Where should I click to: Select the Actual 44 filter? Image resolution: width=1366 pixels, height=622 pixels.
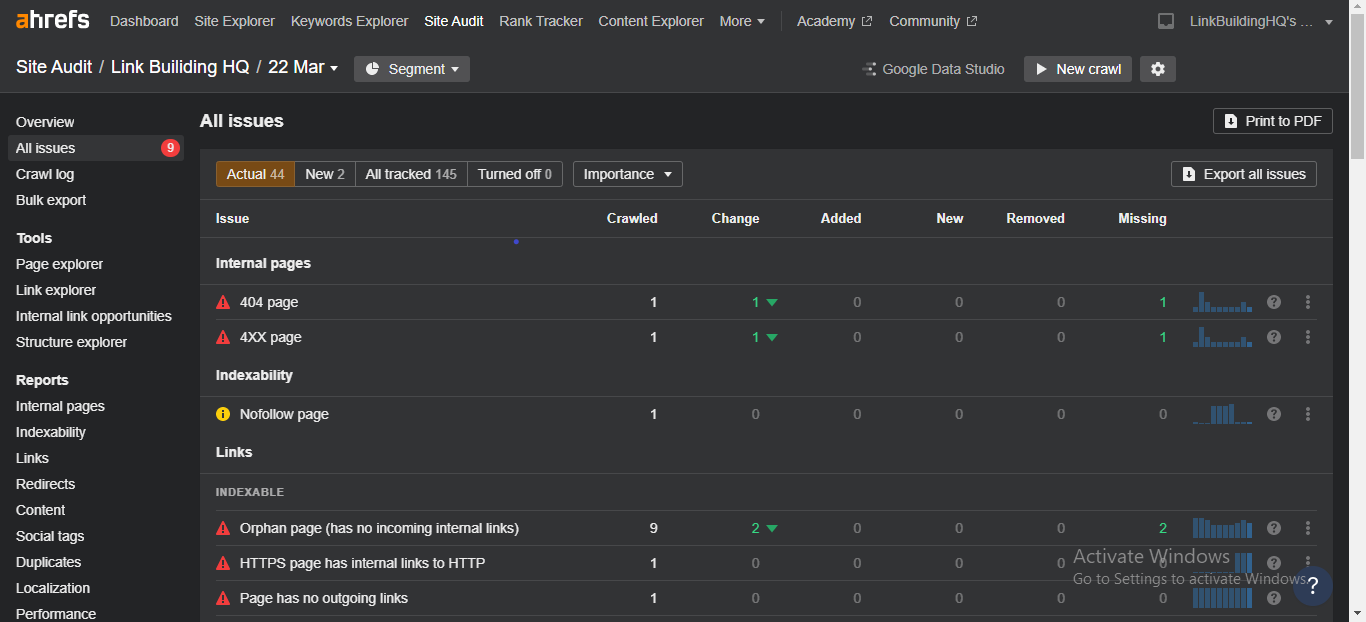255,174
